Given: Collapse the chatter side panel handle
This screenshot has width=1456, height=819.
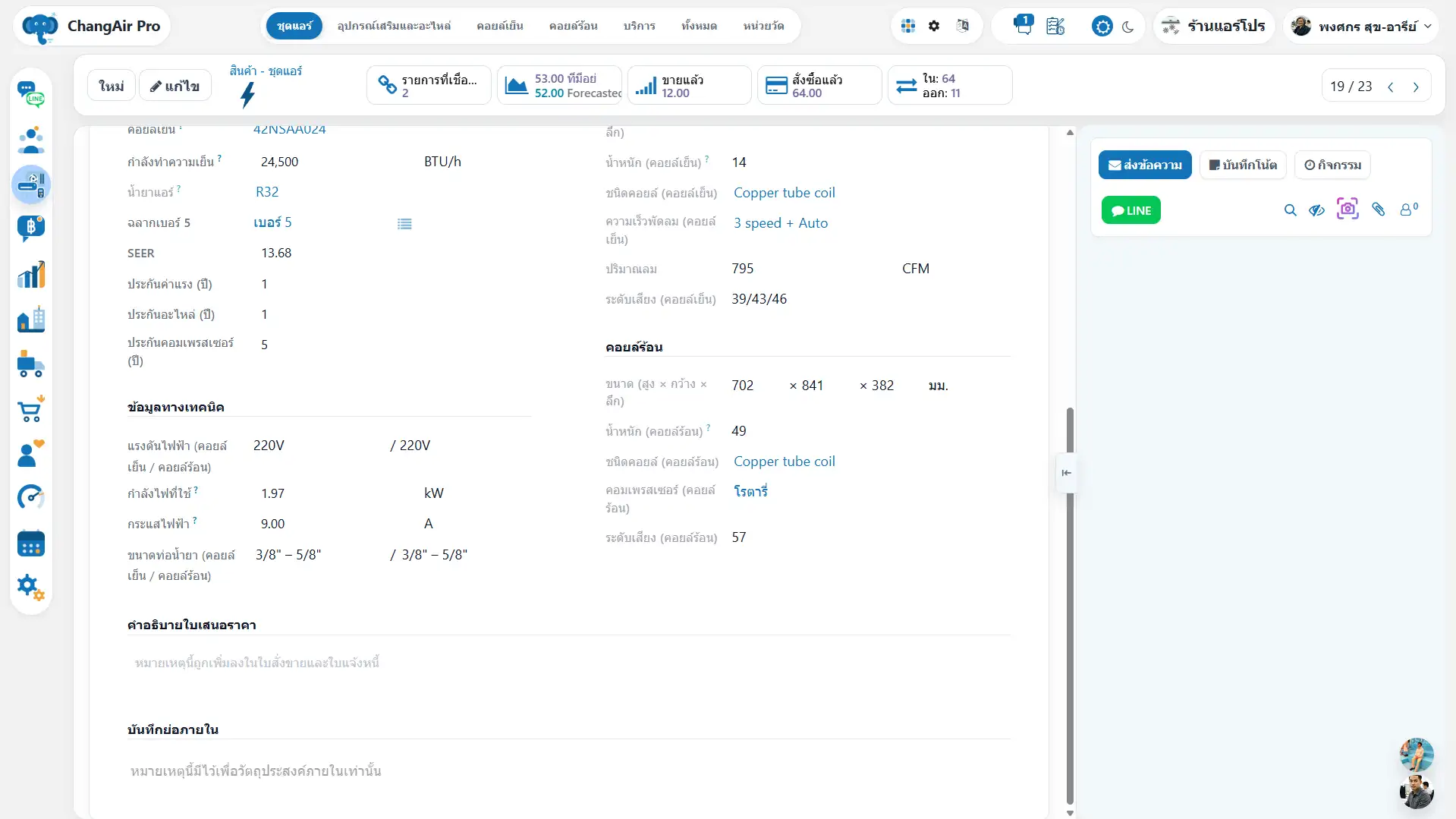Looking at the screenshot, I should click(1066, 473).
